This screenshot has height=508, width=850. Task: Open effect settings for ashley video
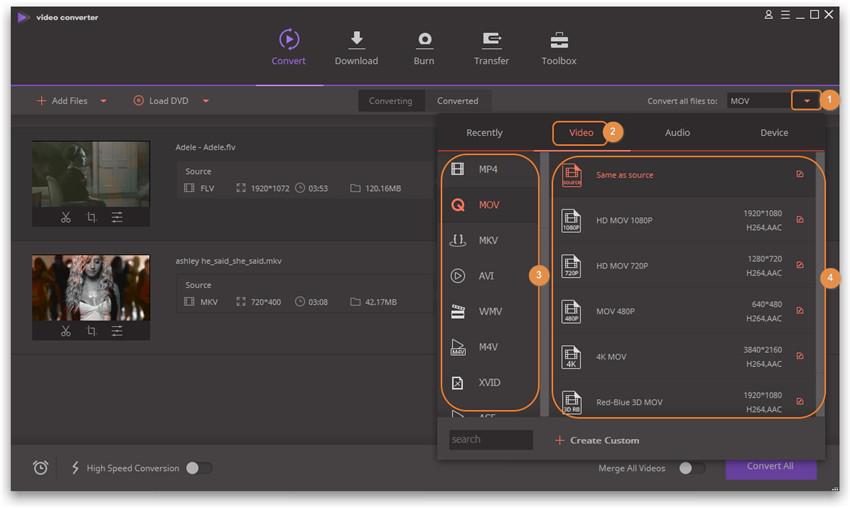pos(117,331)
